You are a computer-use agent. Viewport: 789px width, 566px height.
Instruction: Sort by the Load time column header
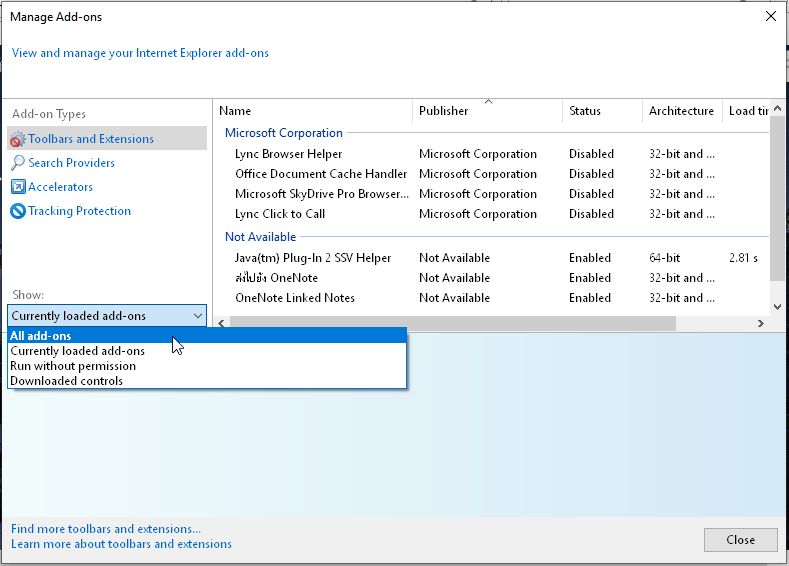pos(746,111)
